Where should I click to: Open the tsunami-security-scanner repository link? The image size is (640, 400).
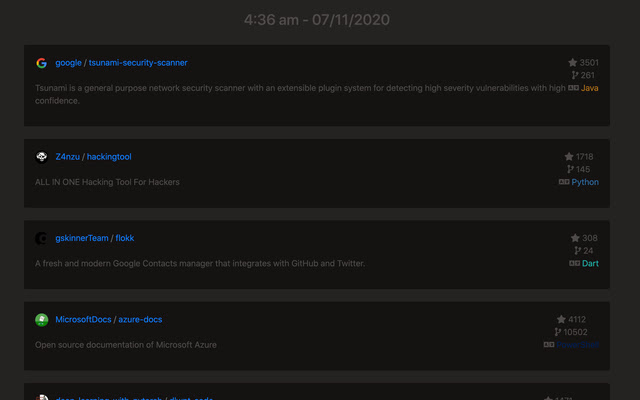coord(138,63)
